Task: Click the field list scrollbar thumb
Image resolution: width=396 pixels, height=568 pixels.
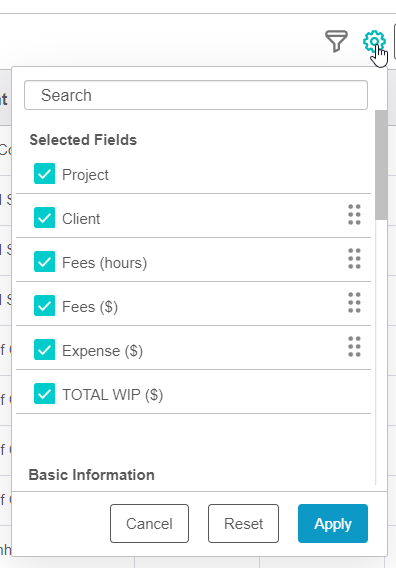Action: [381, 165]
